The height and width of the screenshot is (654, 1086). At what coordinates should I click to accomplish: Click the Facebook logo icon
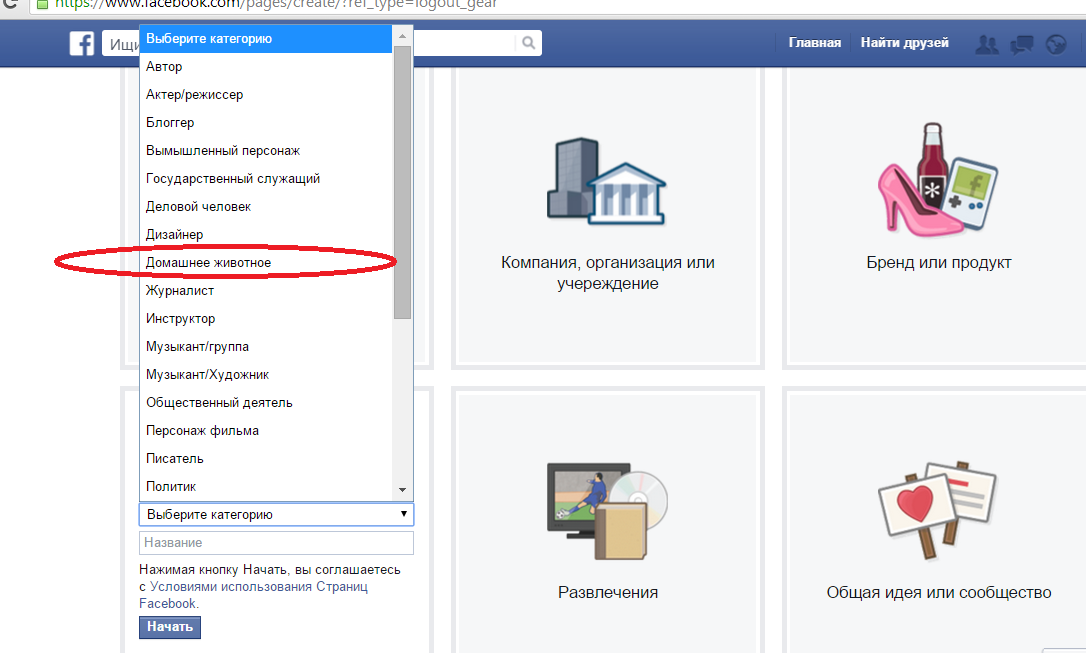[82, 44]
